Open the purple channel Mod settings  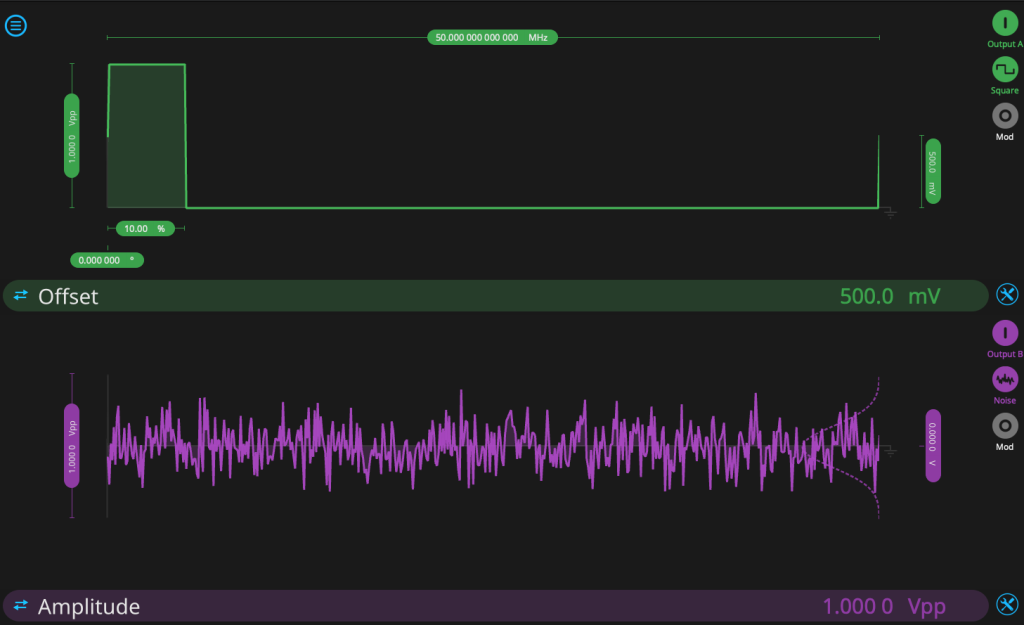pyautogui.click(x=1005, y=425)
